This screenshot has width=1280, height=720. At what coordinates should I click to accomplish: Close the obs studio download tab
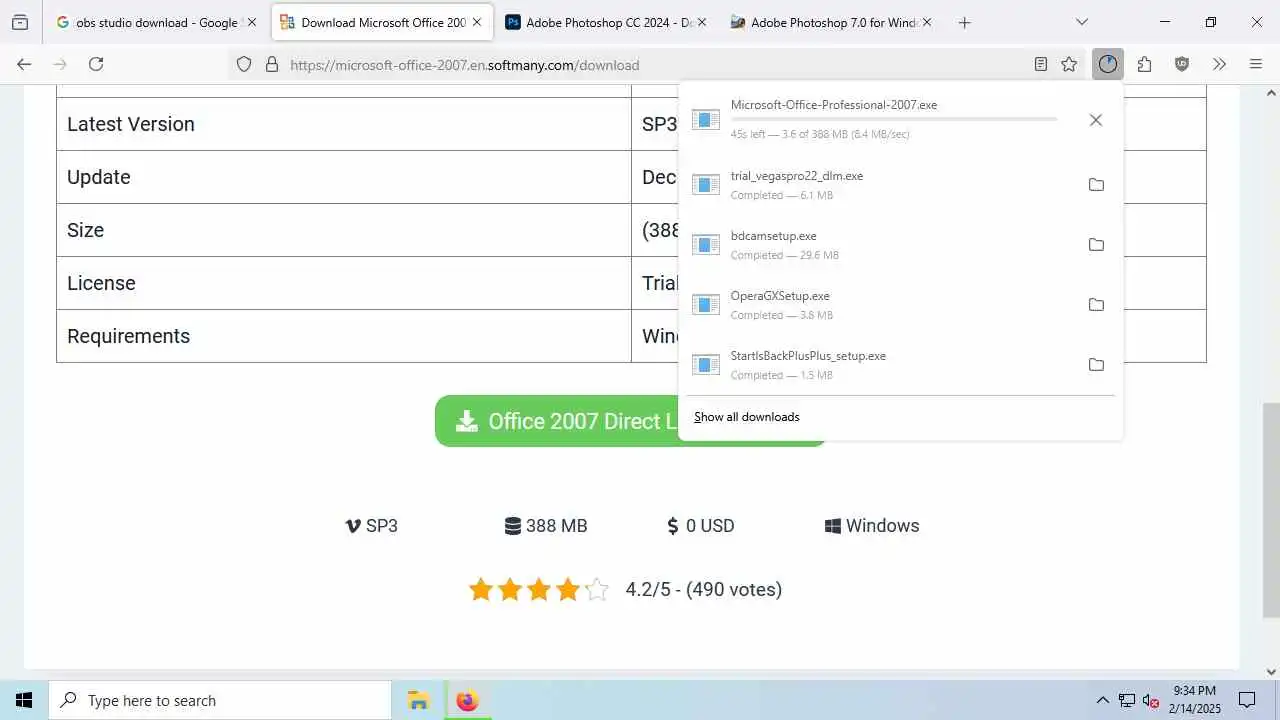[251, 22]
